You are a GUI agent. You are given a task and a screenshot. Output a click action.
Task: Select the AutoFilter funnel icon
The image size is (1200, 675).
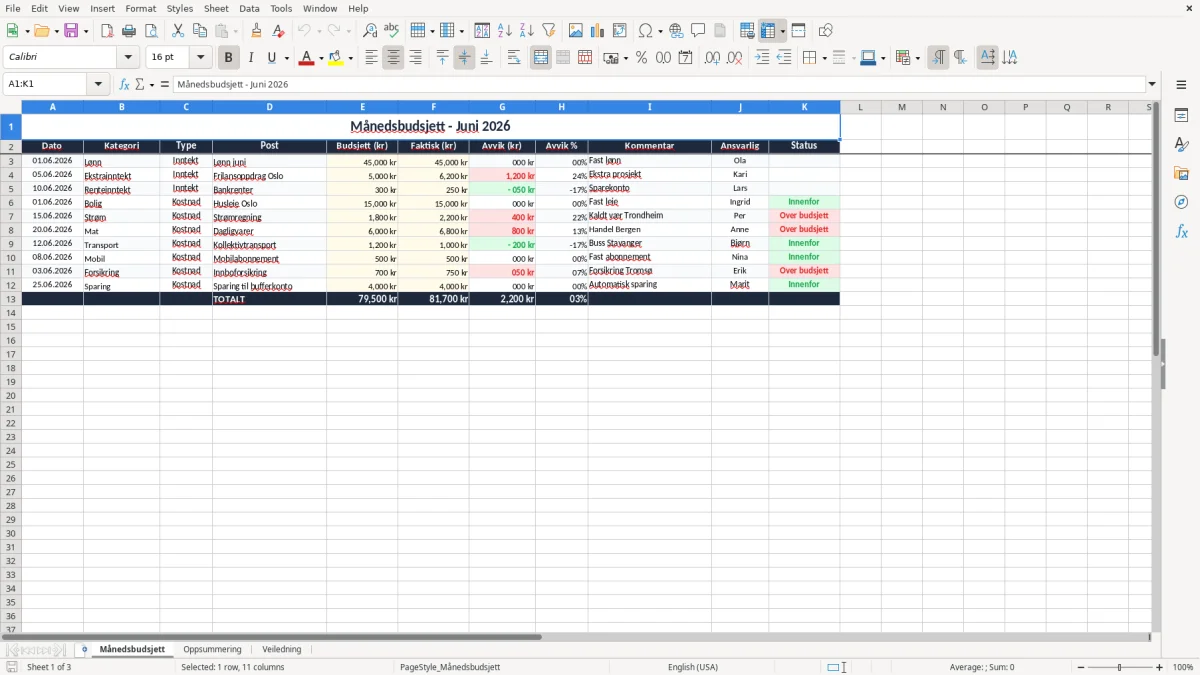(x=548, y=31)
